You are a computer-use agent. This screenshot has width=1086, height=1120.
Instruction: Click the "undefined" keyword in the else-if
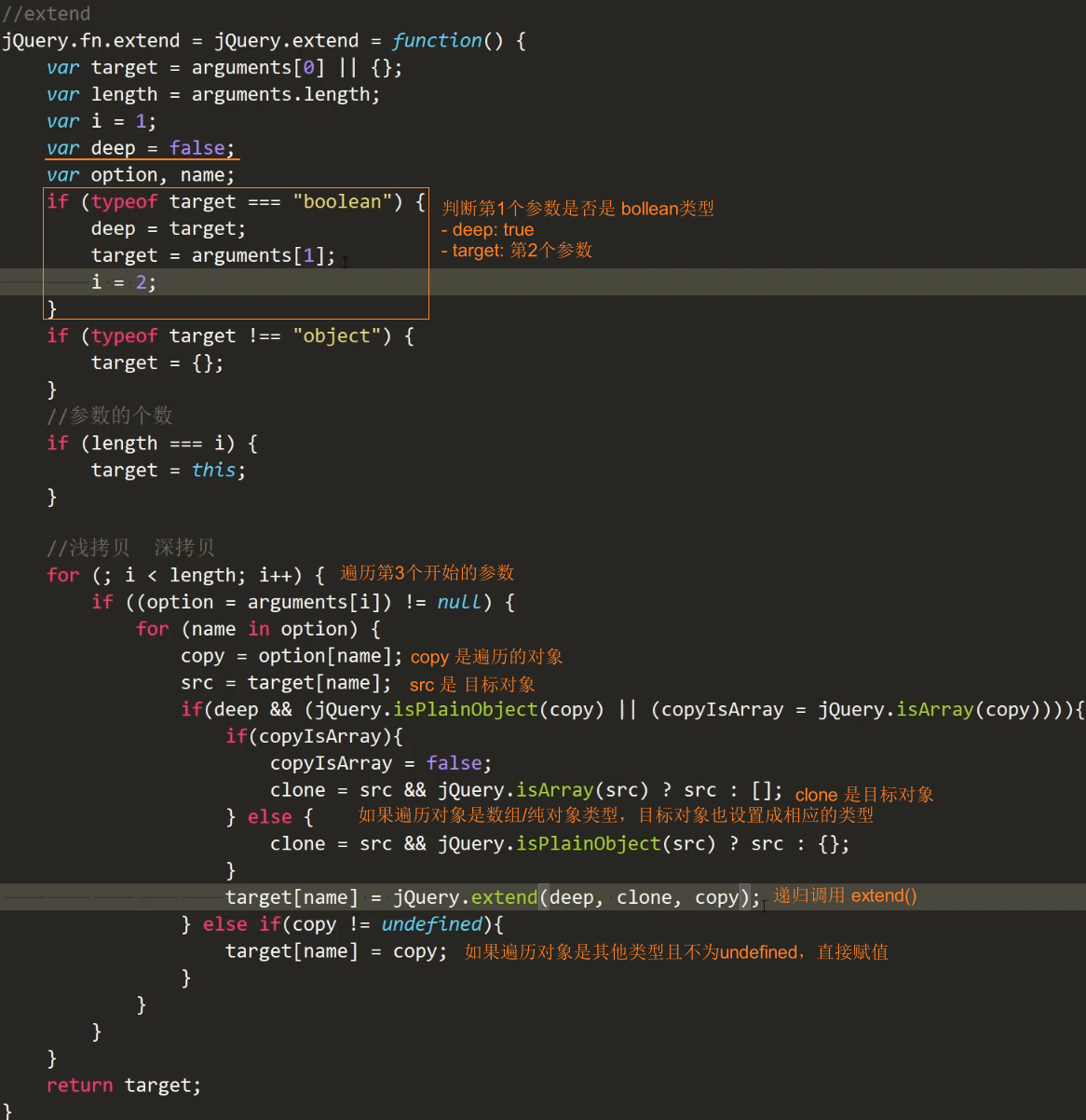[432, 925]
